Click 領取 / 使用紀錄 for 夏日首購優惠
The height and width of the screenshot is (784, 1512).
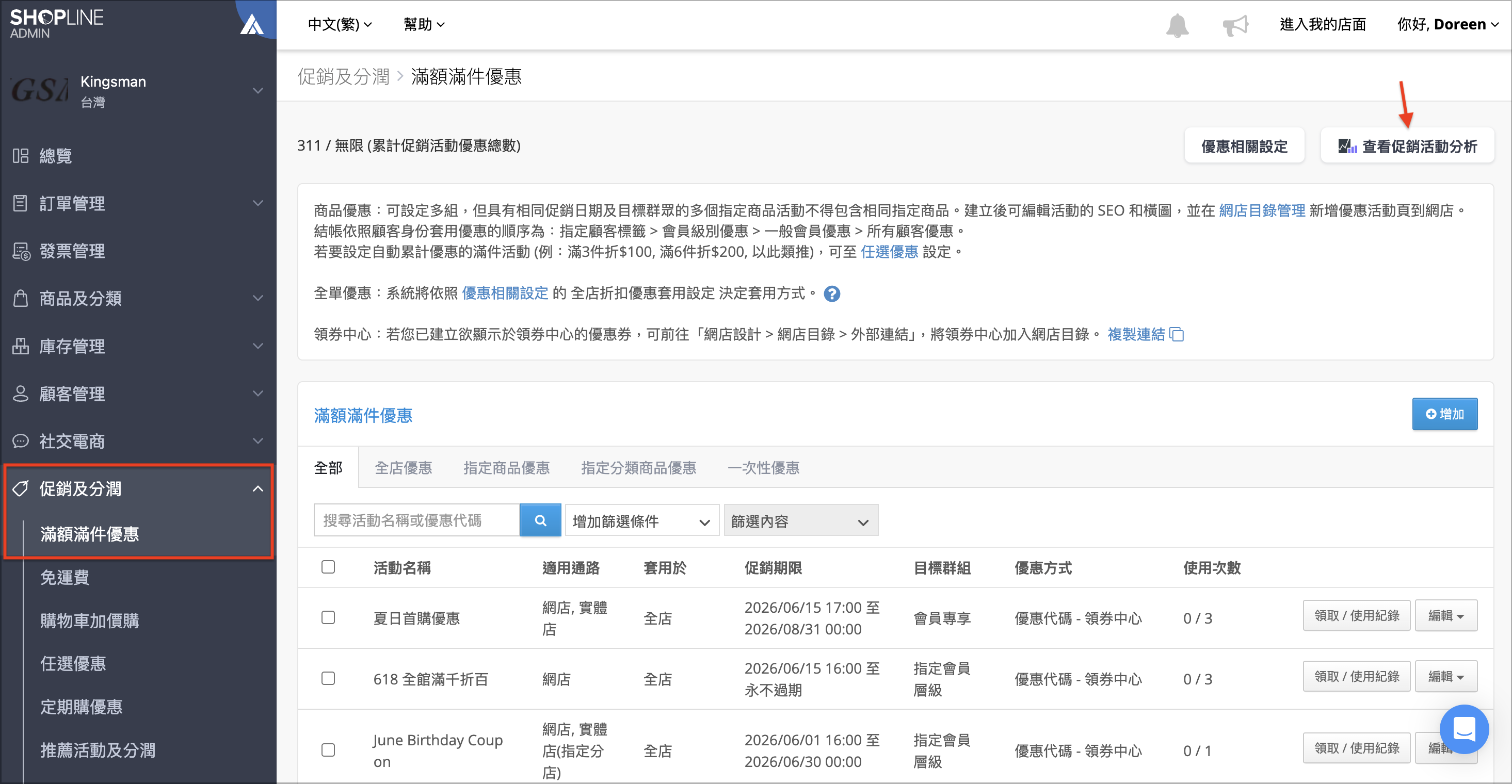pyautogui.click(x=1357, y=615)
